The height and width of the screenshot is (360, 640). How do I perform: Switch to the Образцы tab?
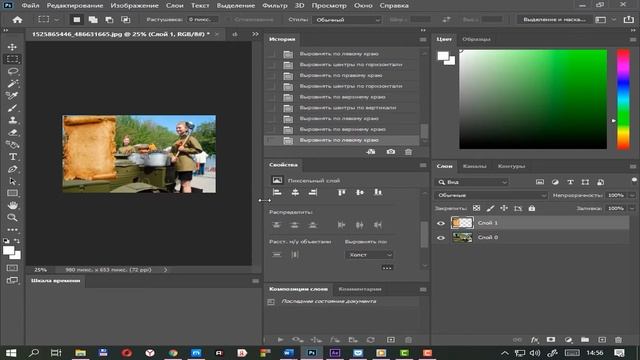tap(476, 39)
